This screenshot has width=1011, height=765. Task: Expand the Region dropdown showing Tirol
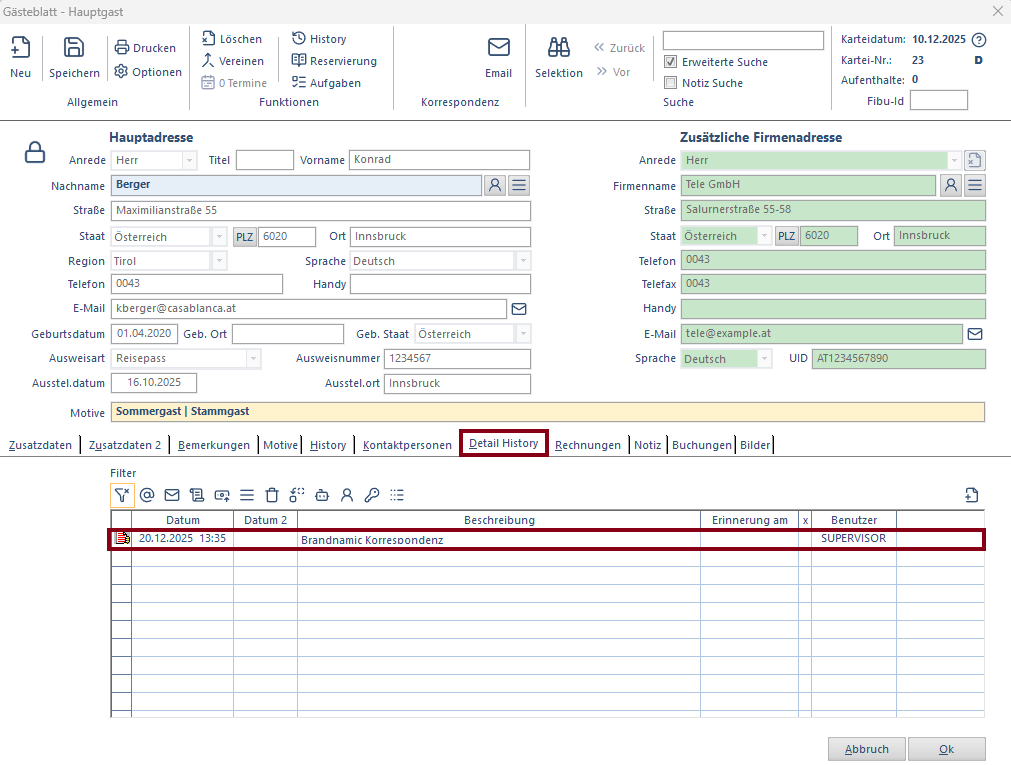click(x=219, y=261)
